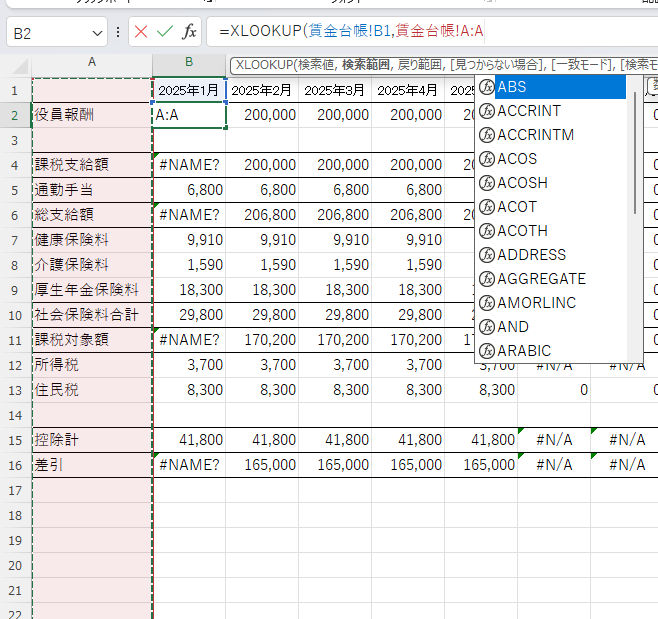Click cell C6 showing 206,800
The height and width of the screenshot is (619, 658).
(262, 215)
